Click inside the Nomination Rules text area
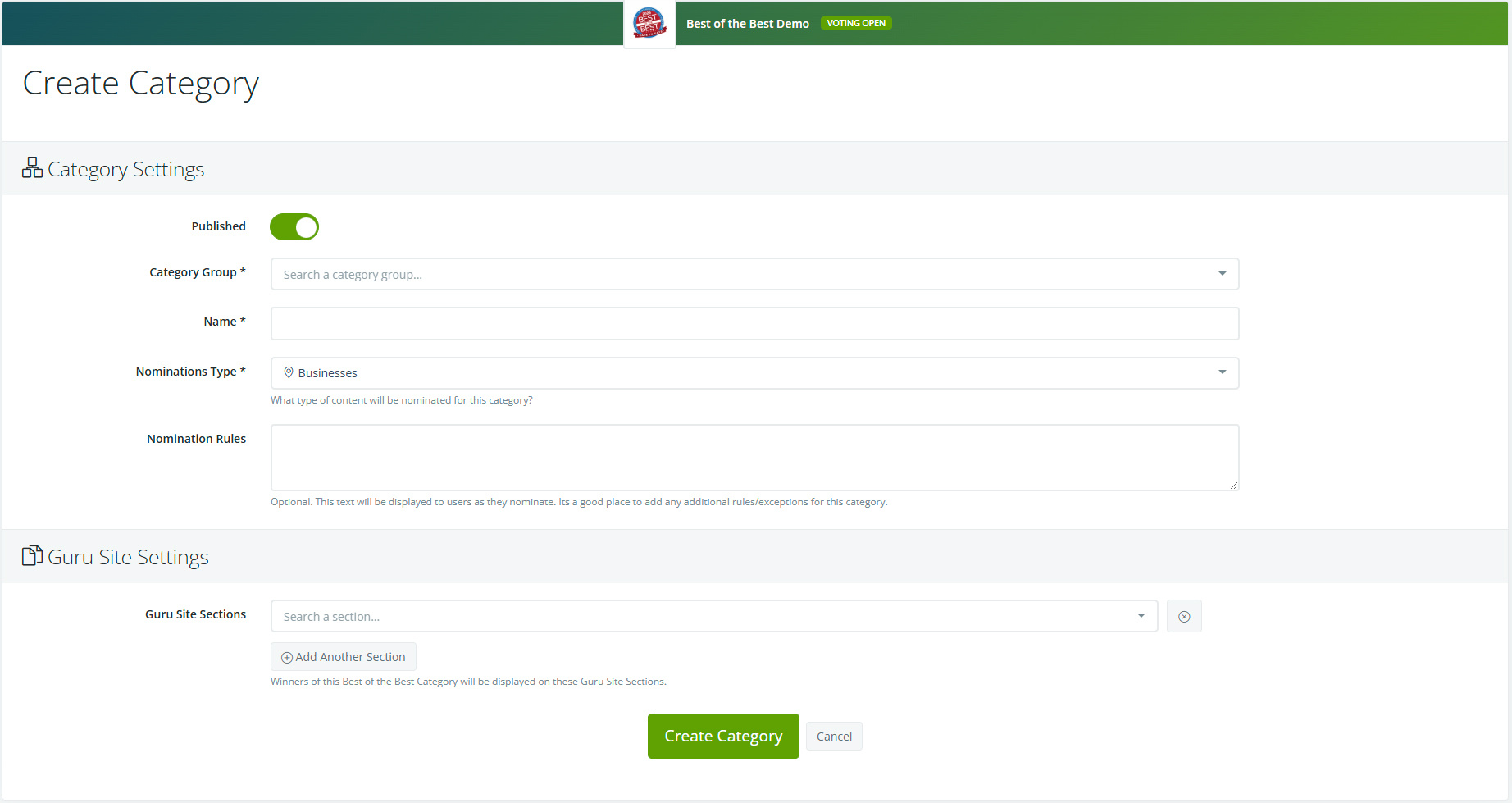 (754, 457)
